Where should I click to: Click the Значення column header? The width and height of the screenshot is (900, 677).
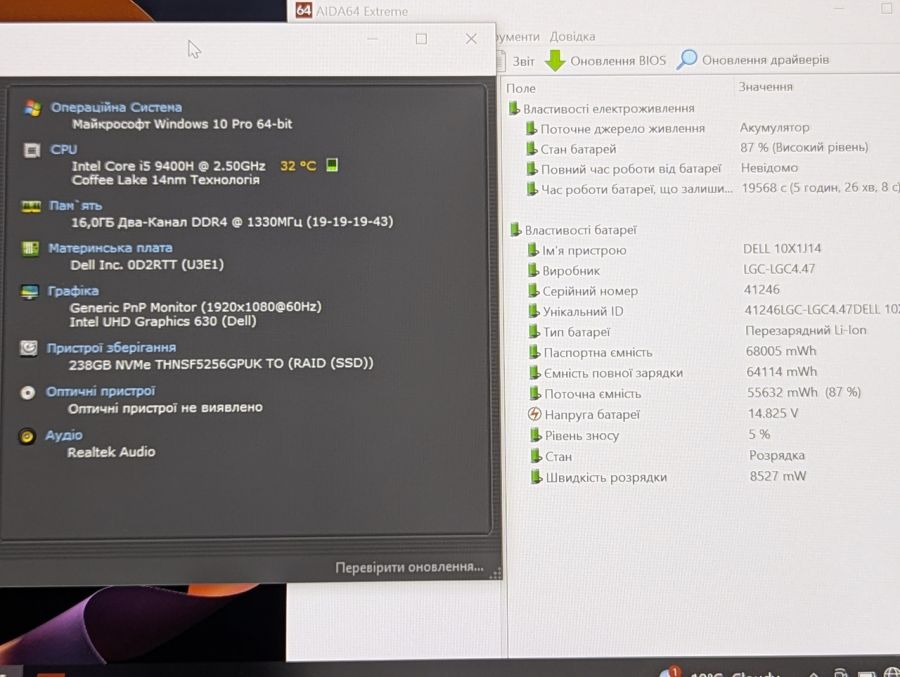[x=765, y=87]
